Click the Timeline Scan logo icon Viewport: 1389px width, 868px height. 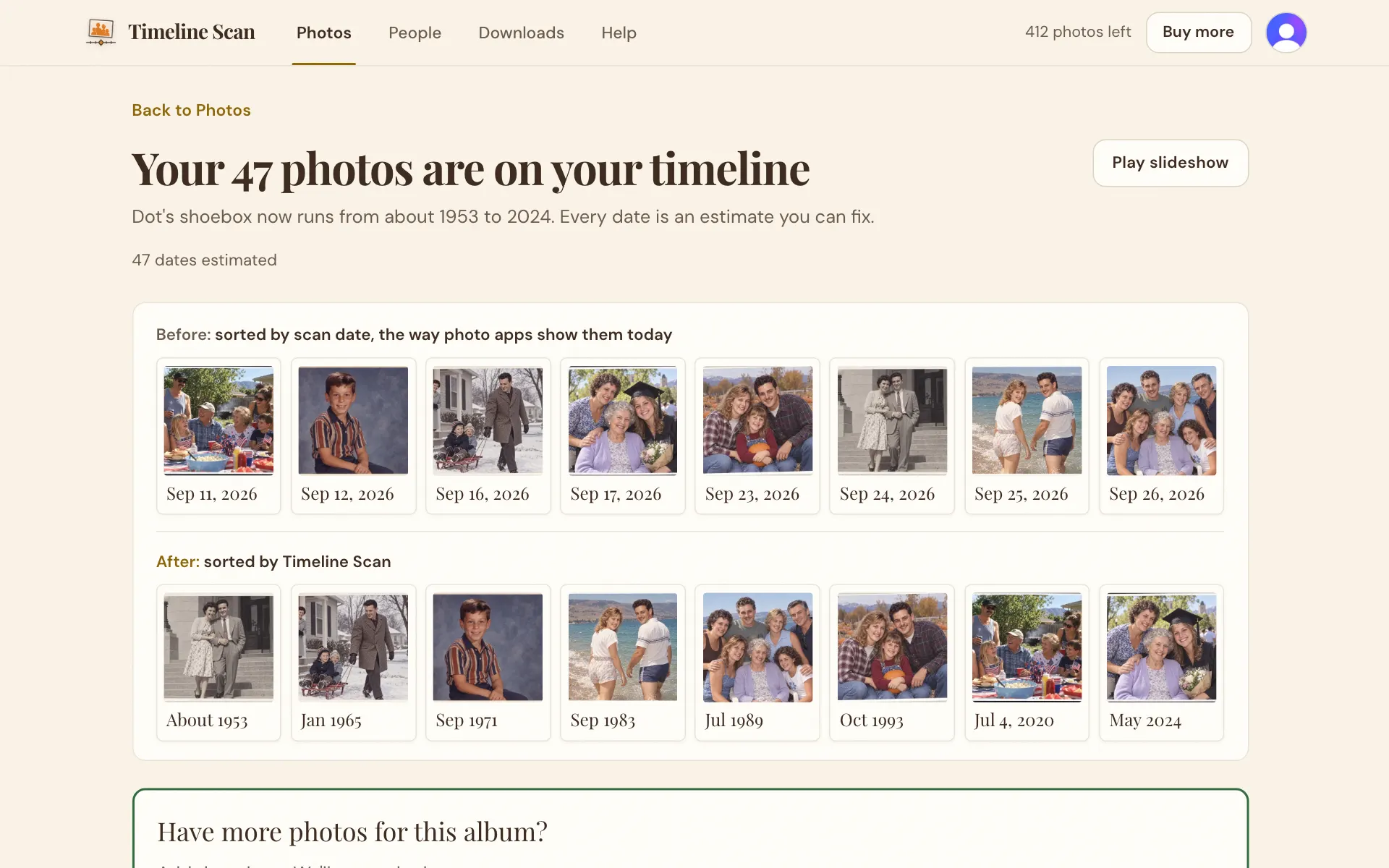click(101, 32)
